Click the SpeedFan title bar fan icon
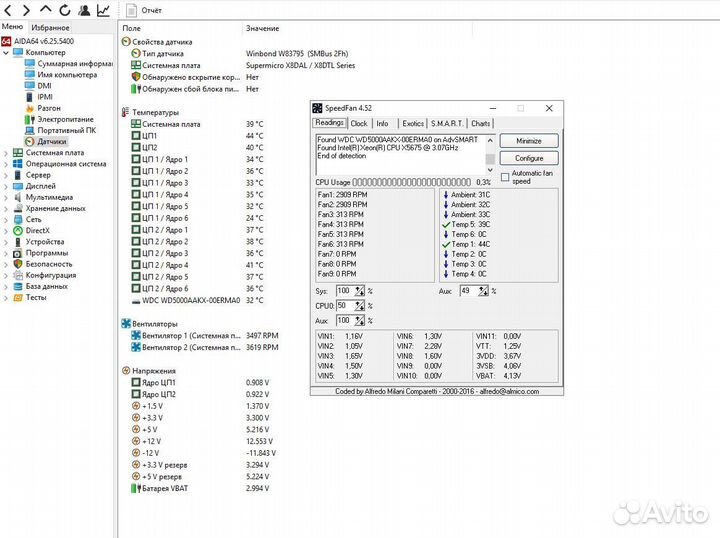This screenshot has height=538, width=720. coord(317,108)
